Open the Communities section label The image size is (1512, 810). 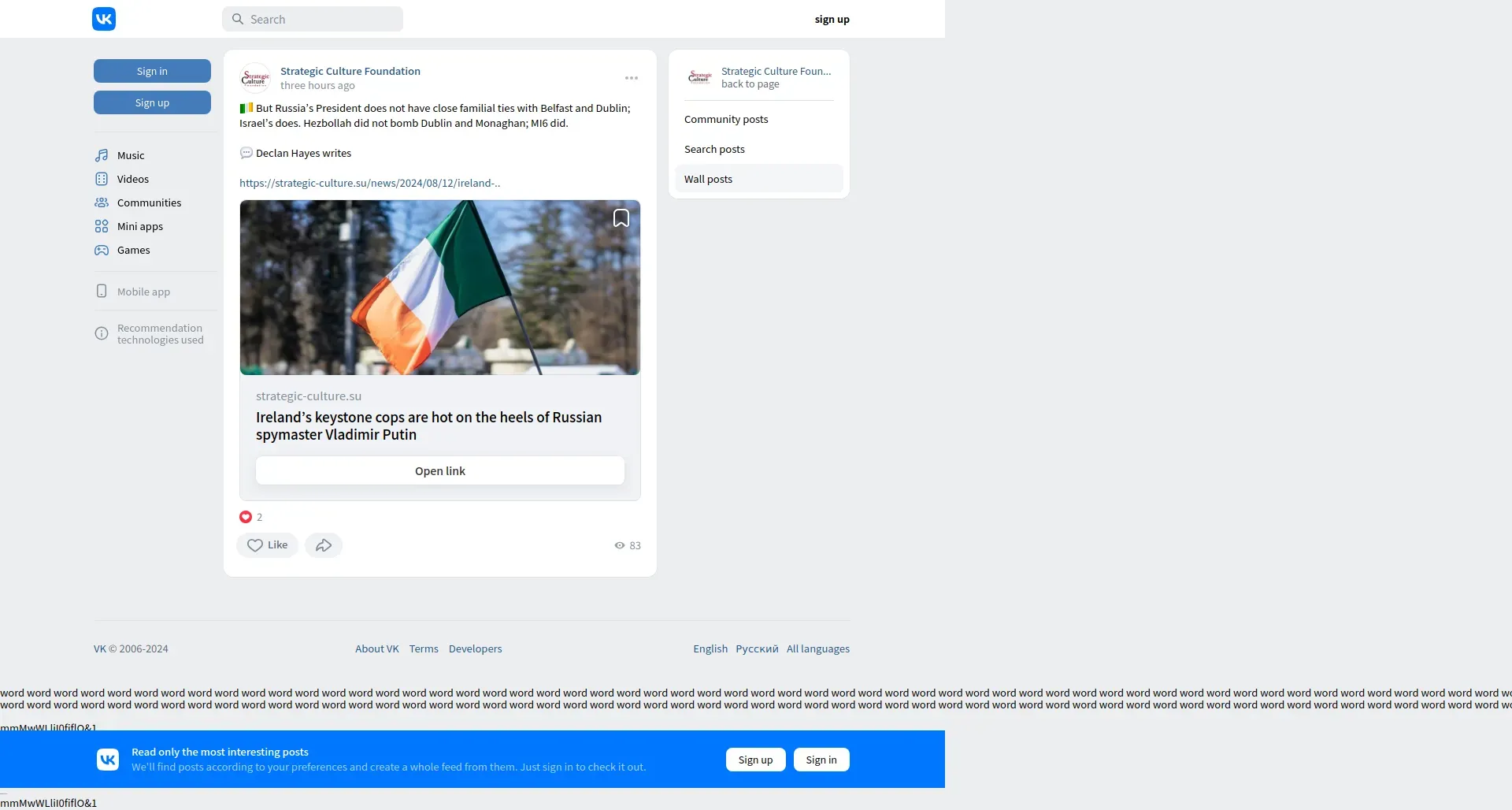coord(149,202)
